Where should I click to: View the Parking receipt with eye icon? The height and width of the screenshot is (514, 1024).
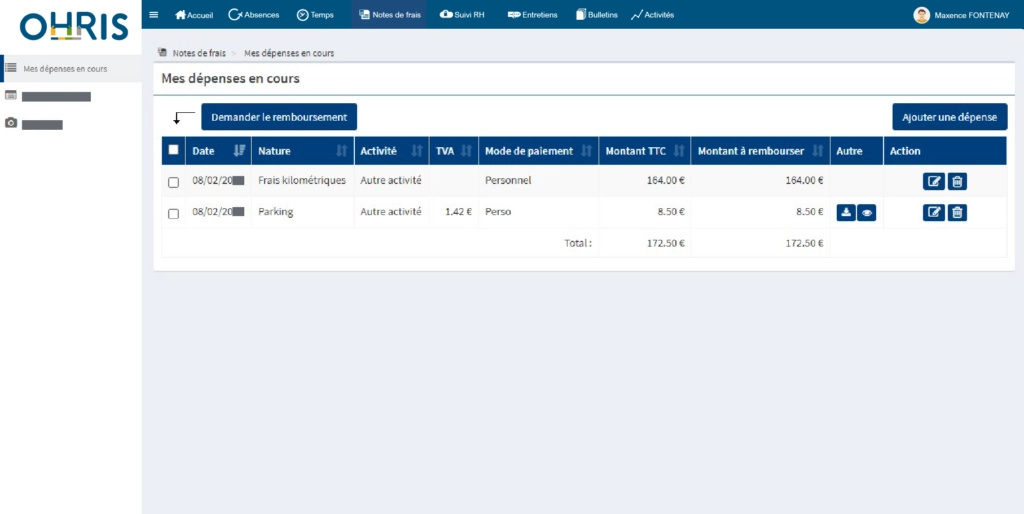pyautogui.click(x=866, y=212)
